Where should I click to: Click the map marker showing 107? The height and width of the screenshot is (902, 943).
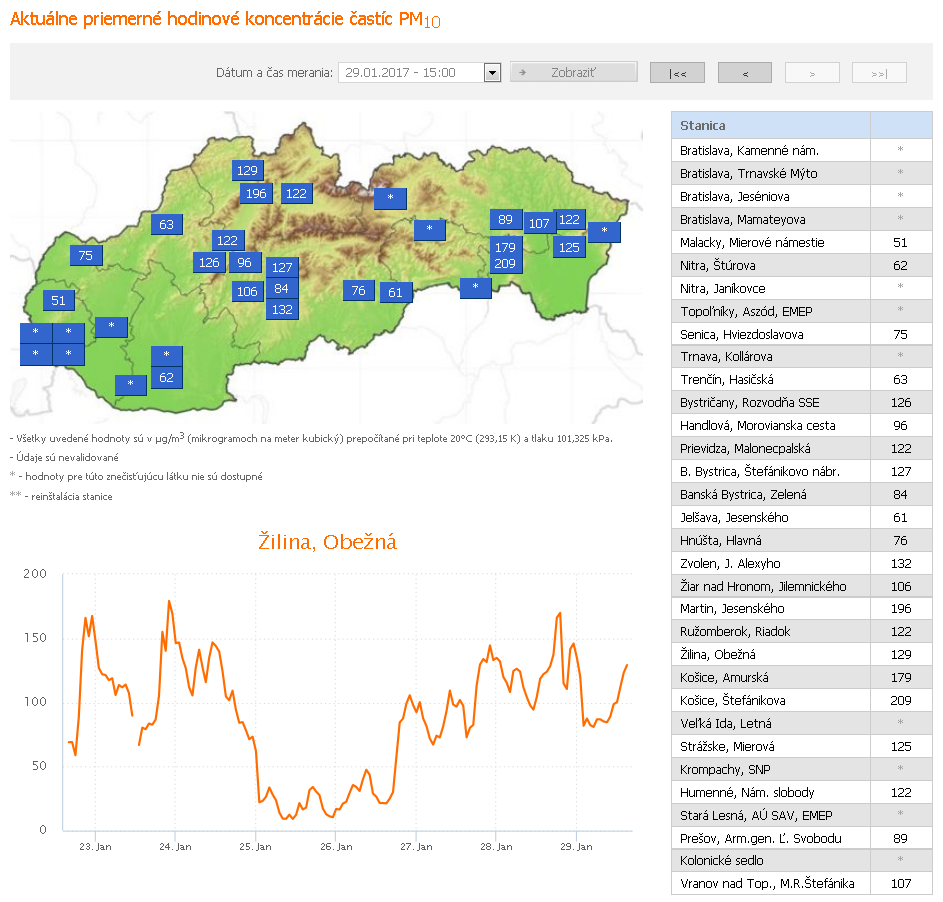tap(539, 223)
